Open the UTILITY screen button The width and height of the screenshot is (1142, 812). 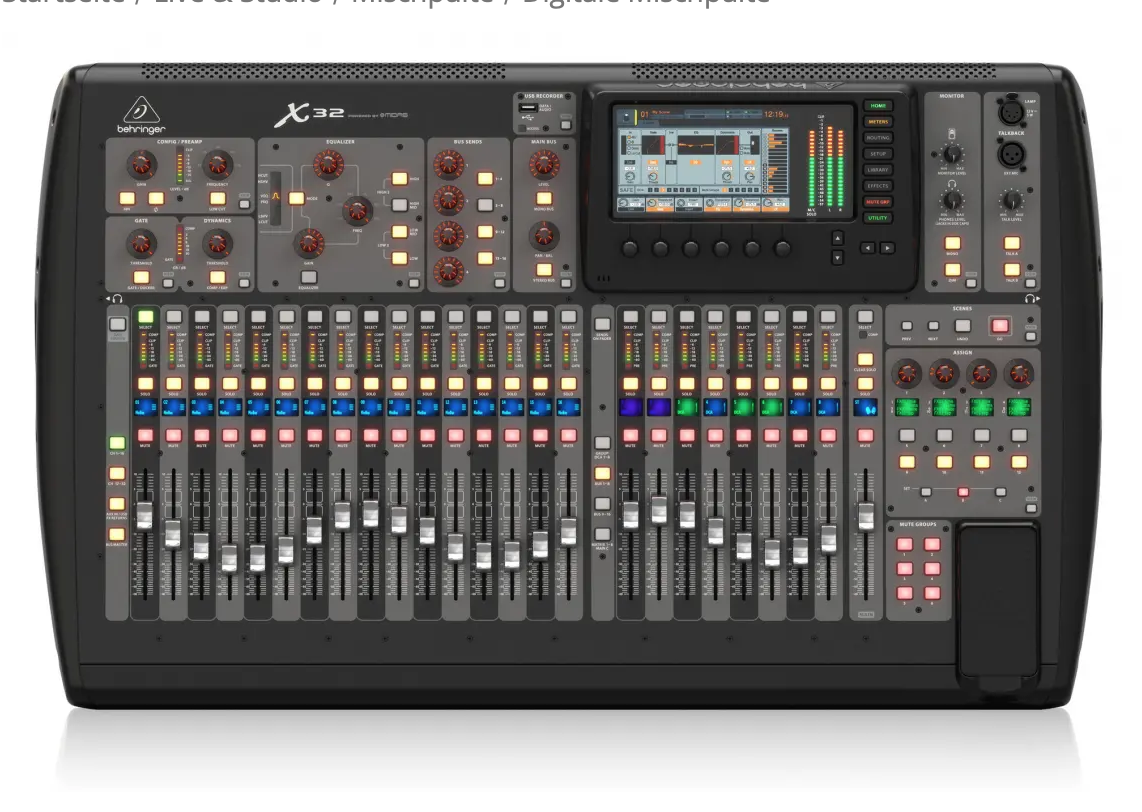[878, 218]
